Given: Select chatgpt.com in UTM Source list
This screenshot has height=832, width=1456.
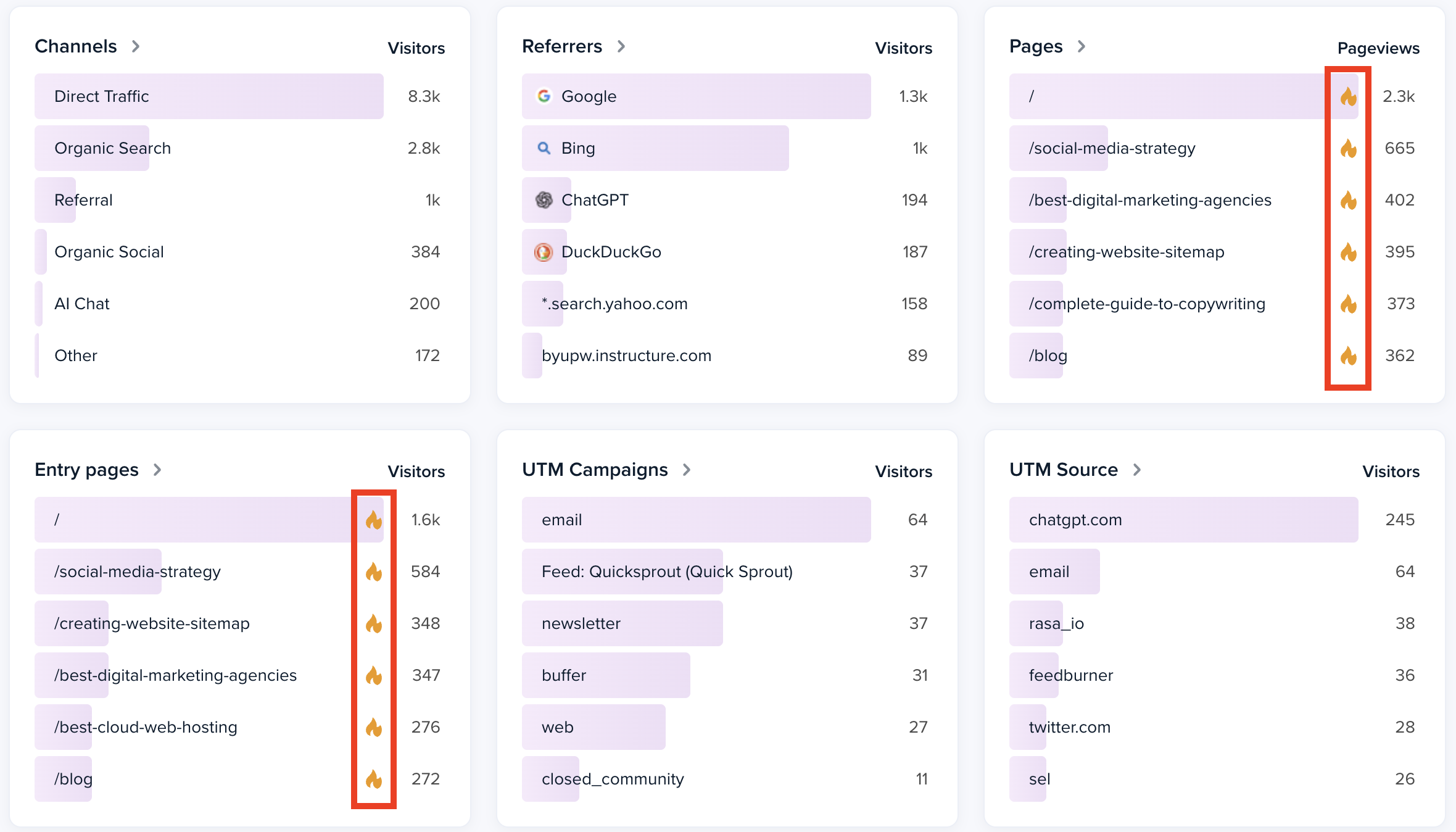Looking at the screenshot, I should click(1182, 520).
